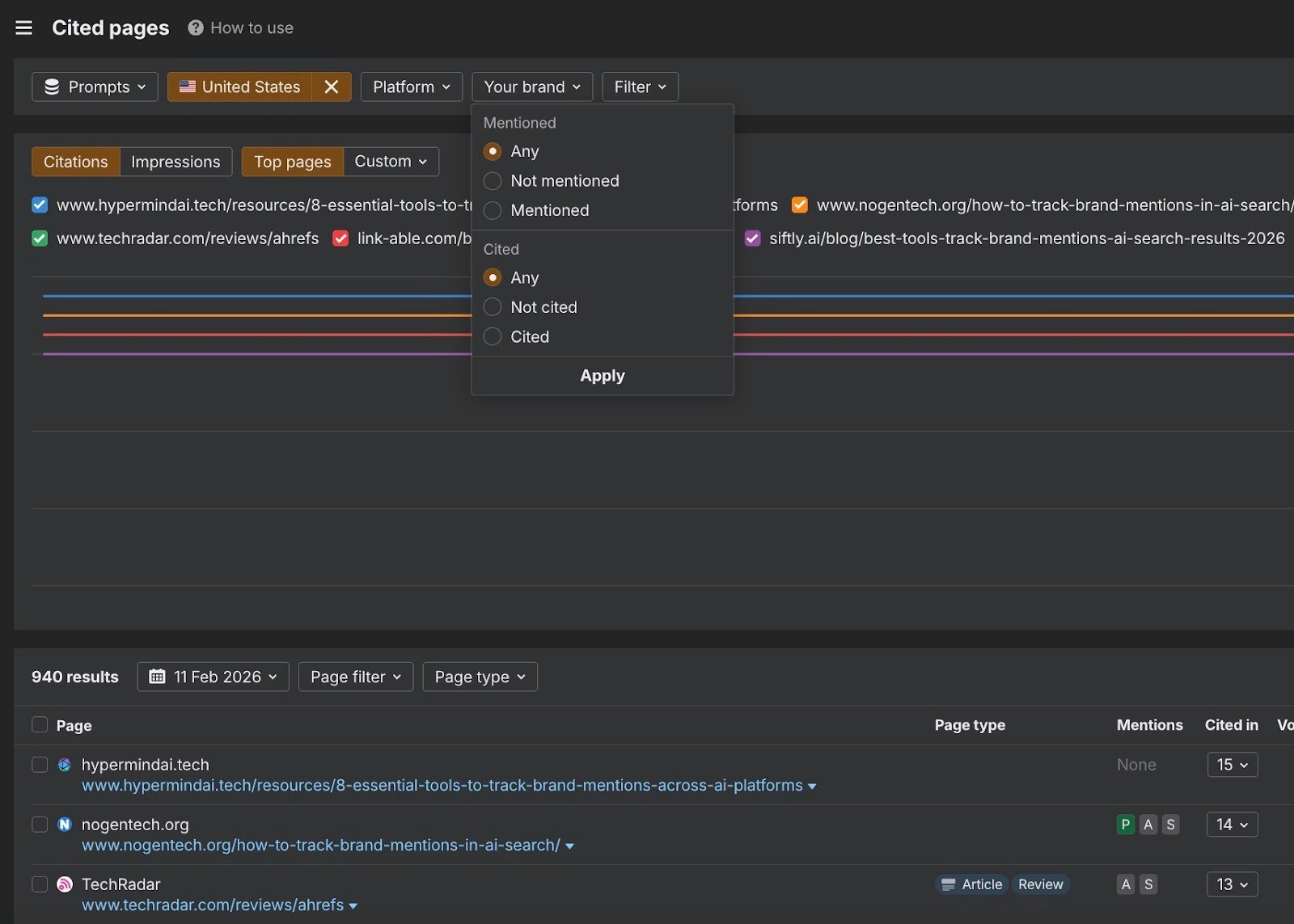1294x924 pixels.
Task: Click the calendar icon on date picker
Action: click(x=157, y=677)
